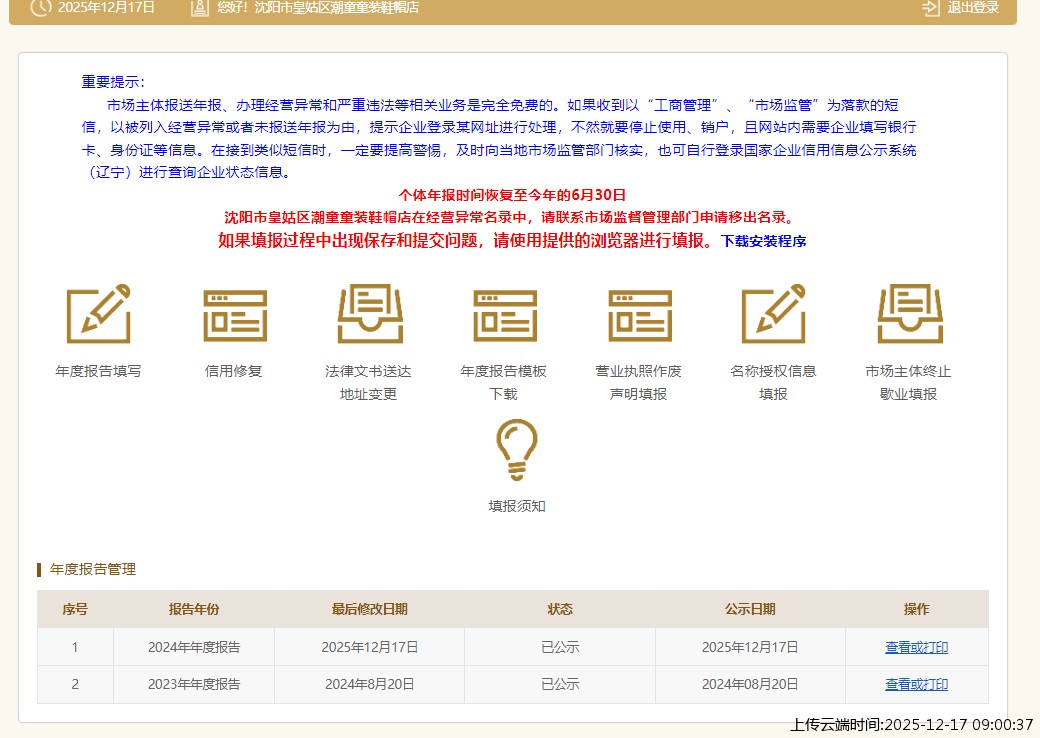
Task: Open the 年度报告填写 annual report filing icon
Action: tap(98, 314)
